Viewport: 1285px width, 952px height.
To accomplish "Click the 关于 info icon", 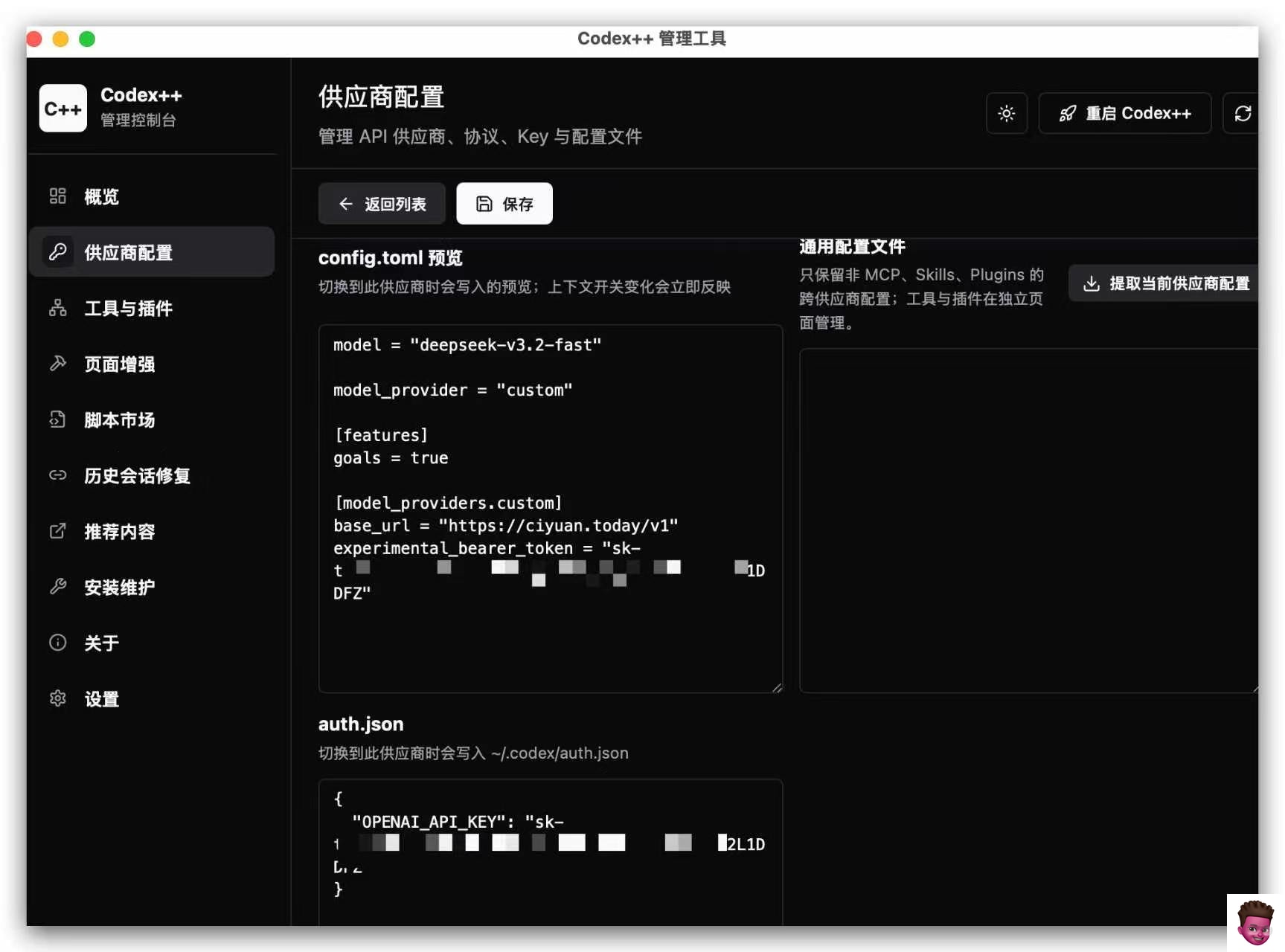I will click(x=58, y=643).
